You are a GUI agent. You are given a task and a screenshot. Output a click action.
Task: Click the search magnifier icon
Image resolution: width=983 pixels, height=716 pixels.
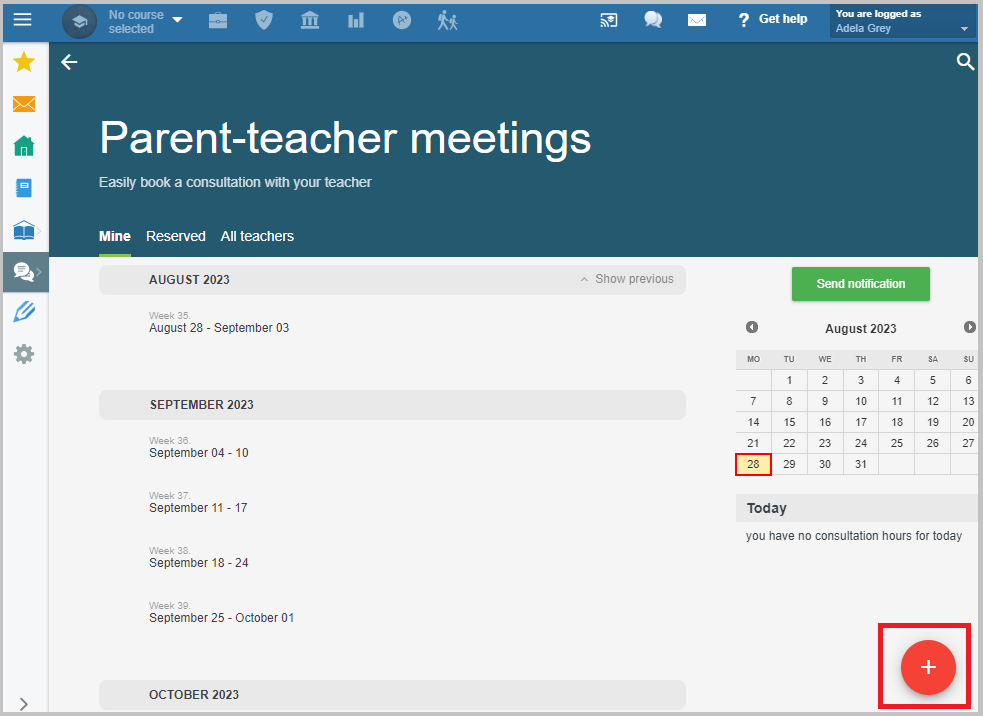point(965,61)
